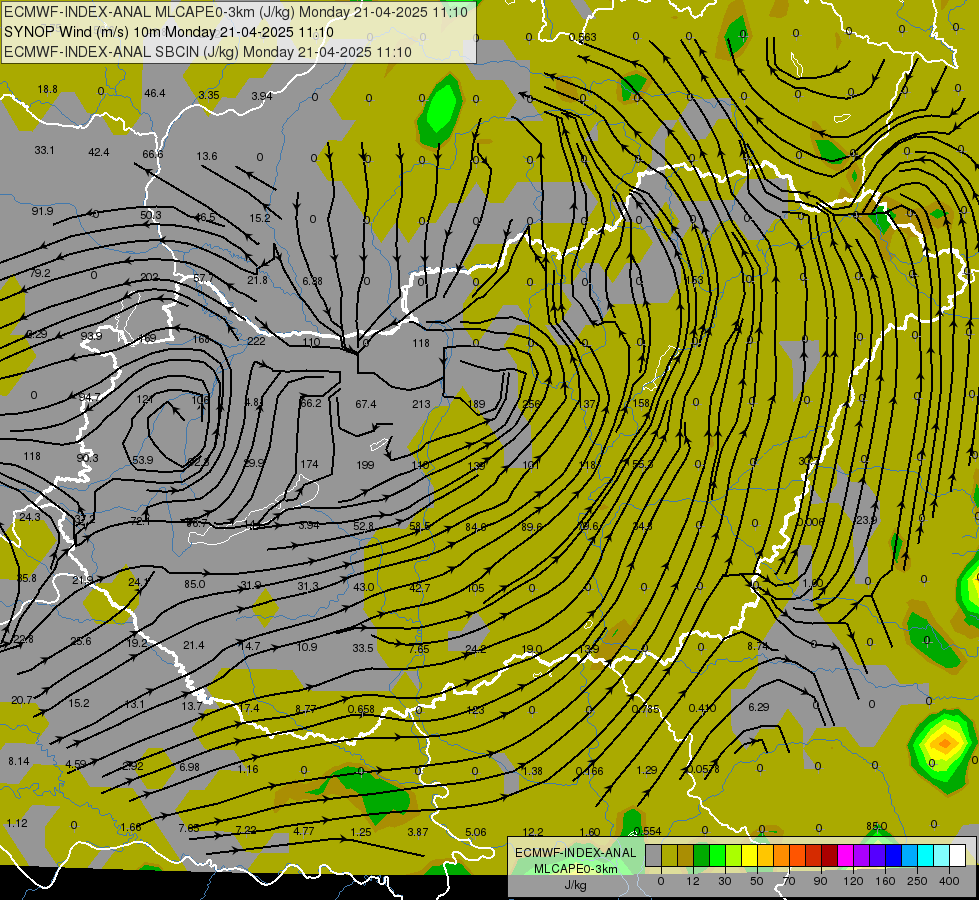Click the grid value 21.4

194,645
